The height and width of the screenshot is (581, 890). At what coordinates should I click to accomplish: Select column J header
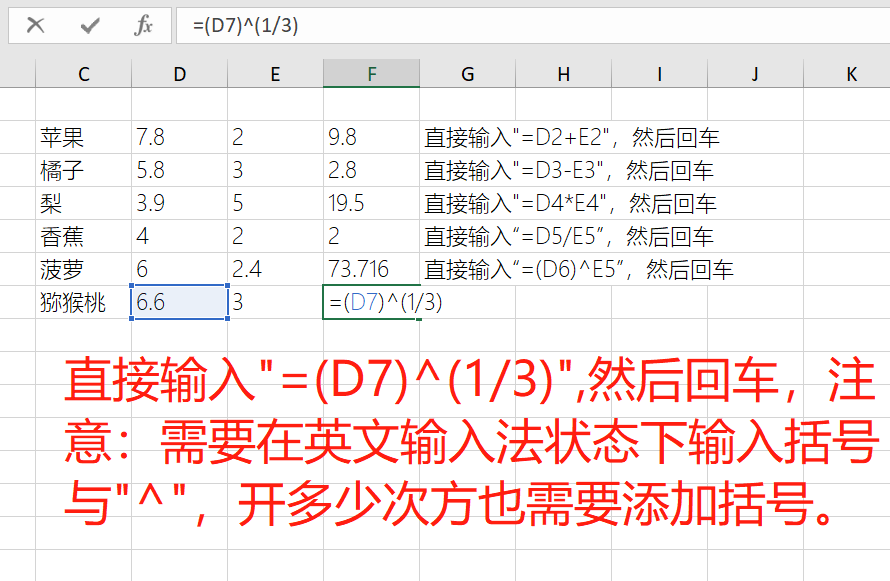click(755, 74)
